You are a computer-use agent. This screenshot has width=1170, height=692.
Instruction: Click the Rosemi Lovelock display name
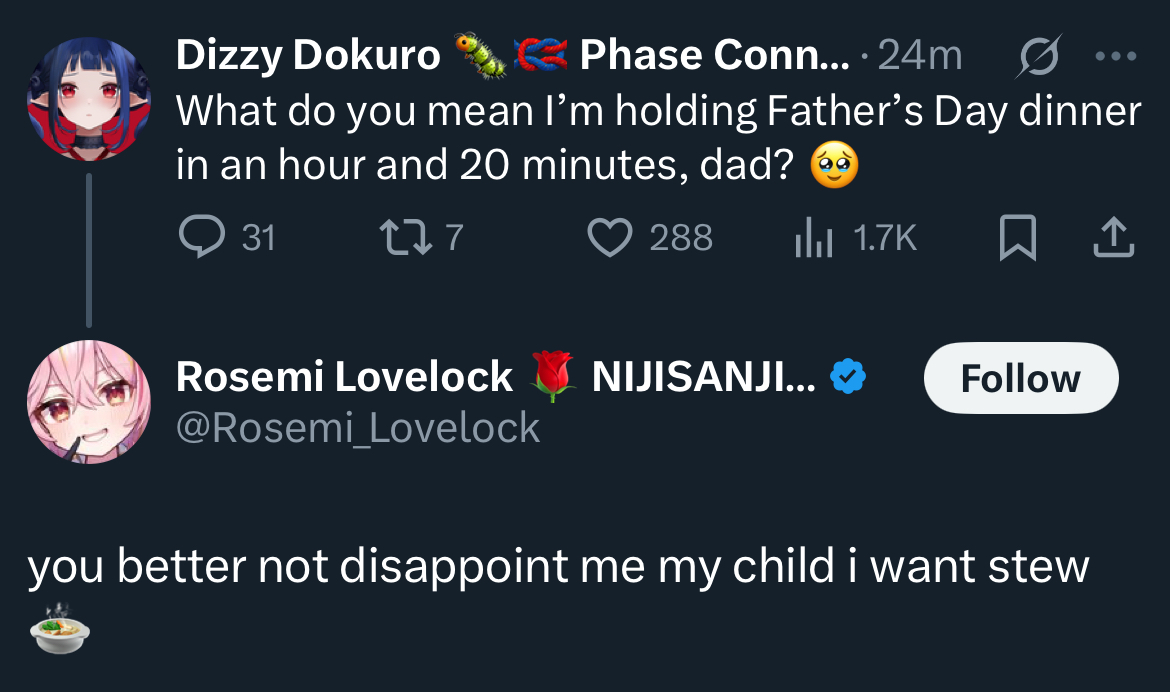click(344, 377)
